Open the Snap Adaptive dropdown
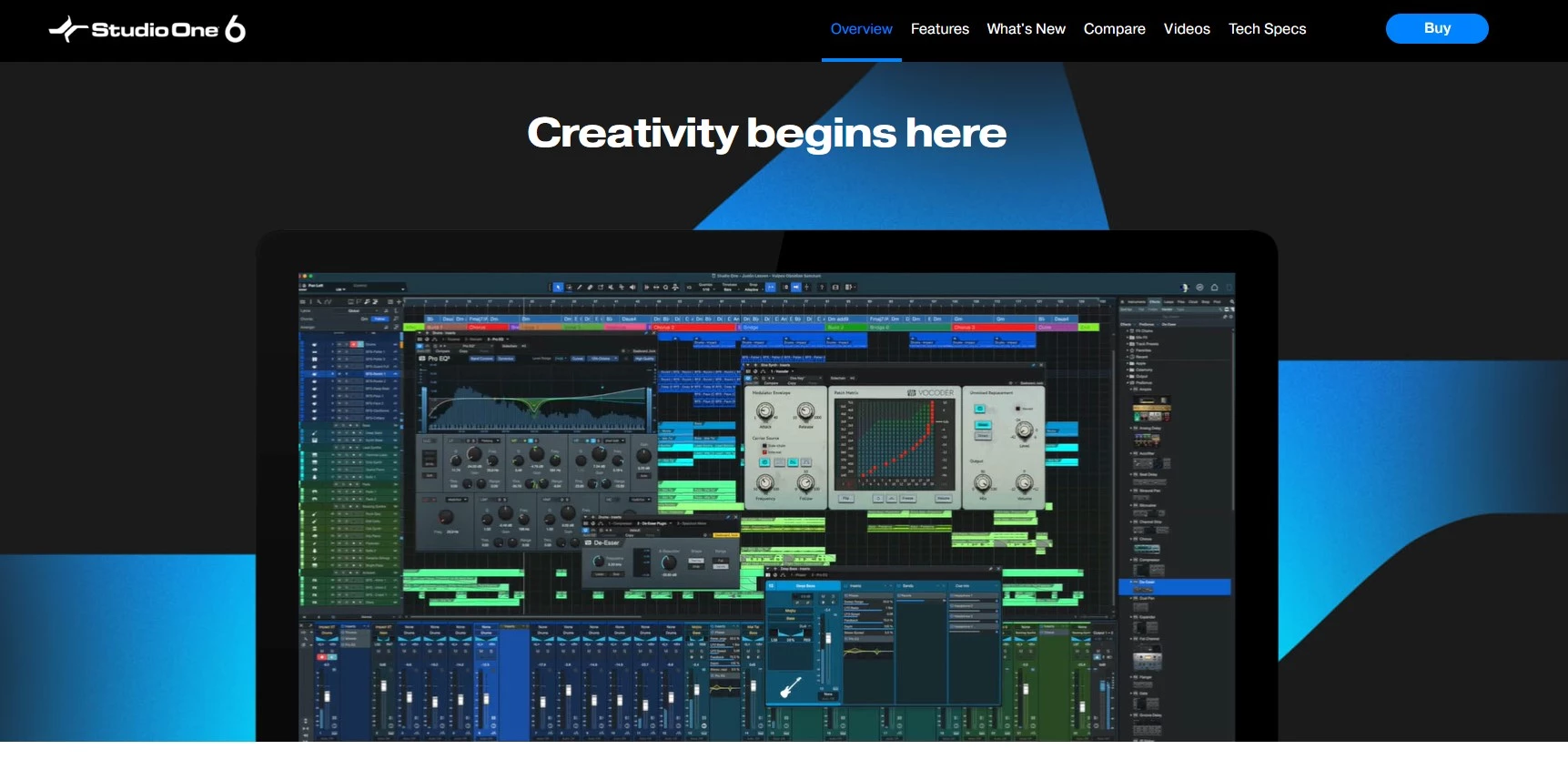Screen dimensions: 1568x780 pyautogui.click(x=753, y=288)
